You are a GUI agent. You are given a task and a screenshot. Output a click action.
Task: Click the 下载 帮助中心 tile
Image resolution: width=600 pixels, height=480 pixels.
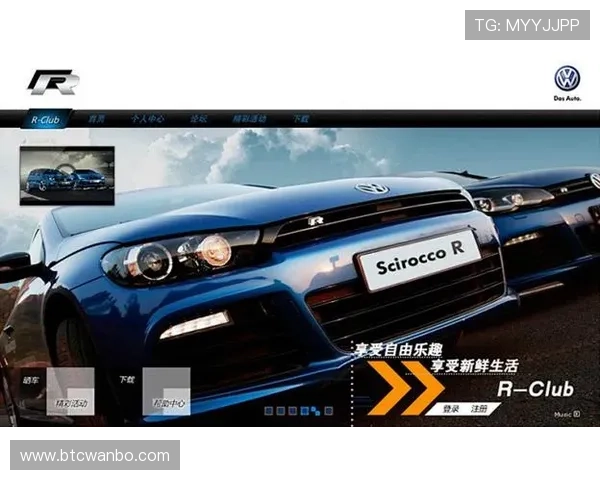click(x=166, y=392)
